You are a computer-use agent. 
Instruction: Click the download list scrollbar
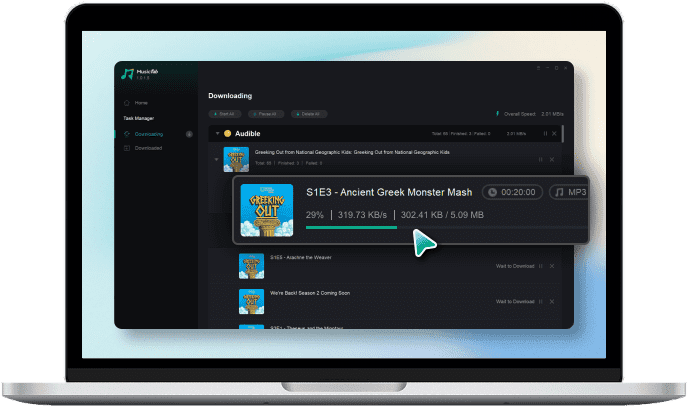[x=563, y=134]
